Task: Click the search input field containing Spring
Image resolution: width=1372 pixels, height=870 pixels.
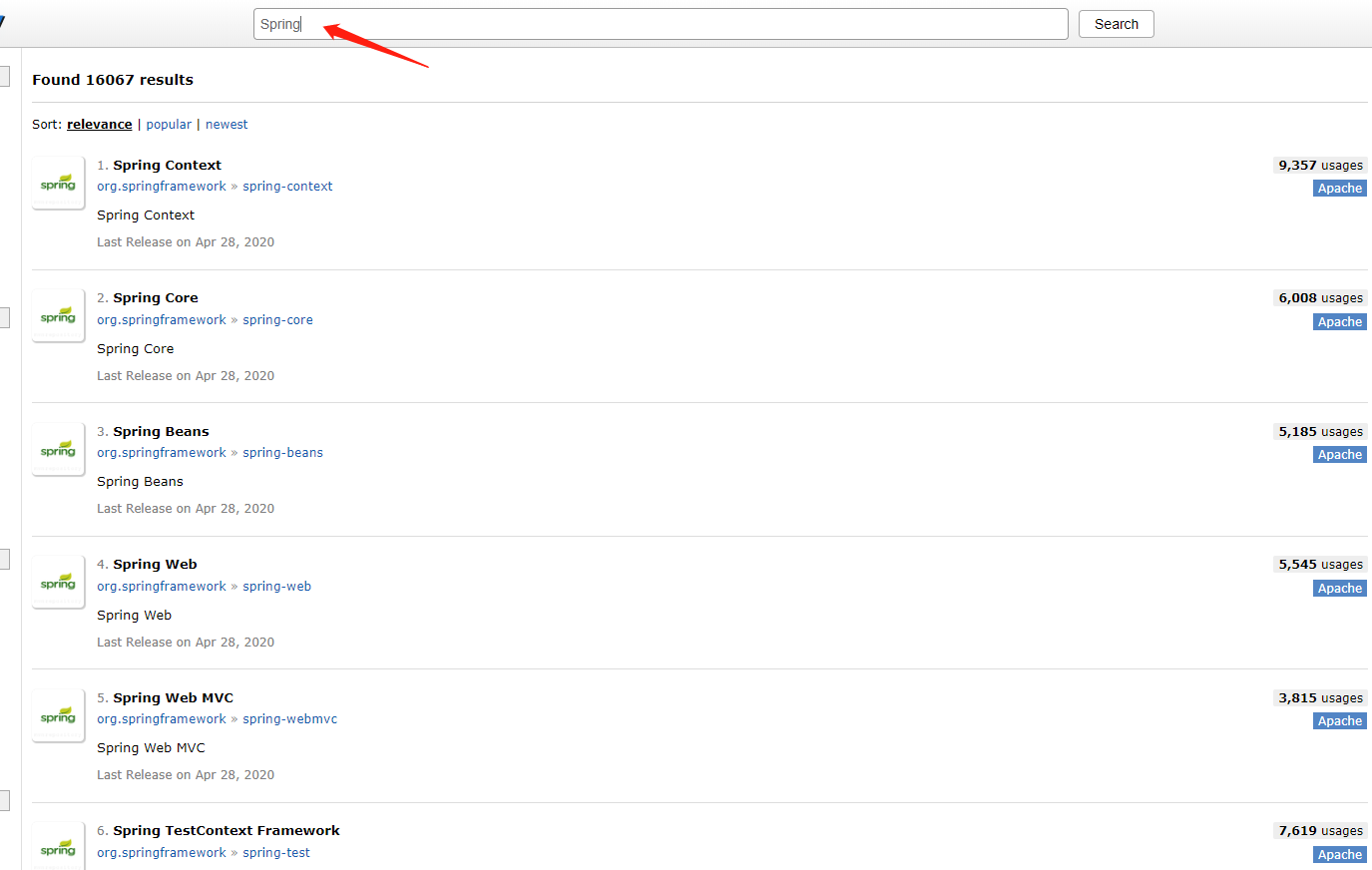Action: 661,24
